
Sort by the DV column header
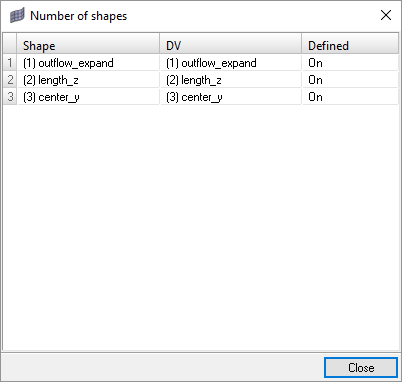(231, 45)
